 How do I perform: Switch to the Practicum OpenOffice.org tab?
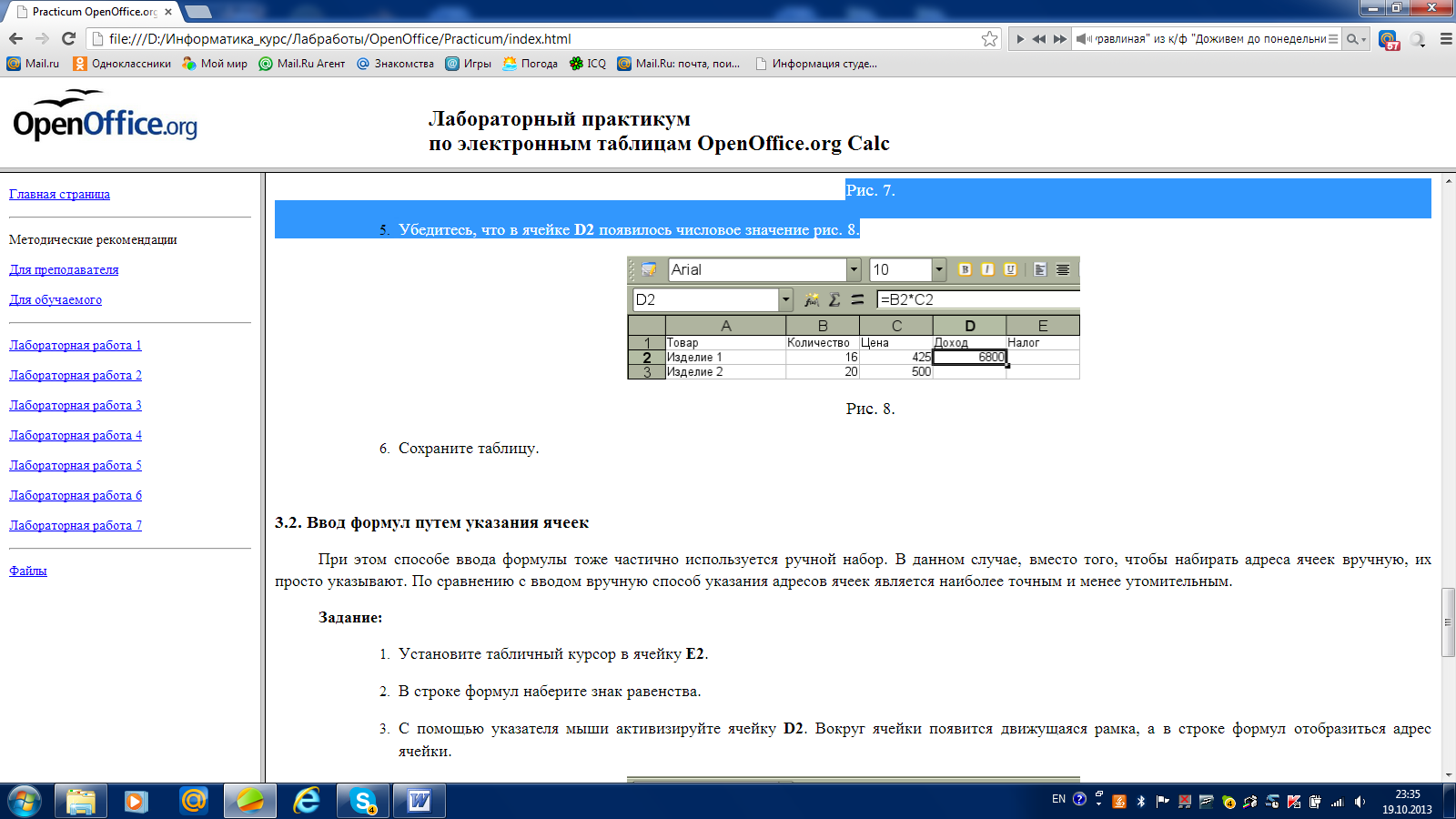point(91,12)
